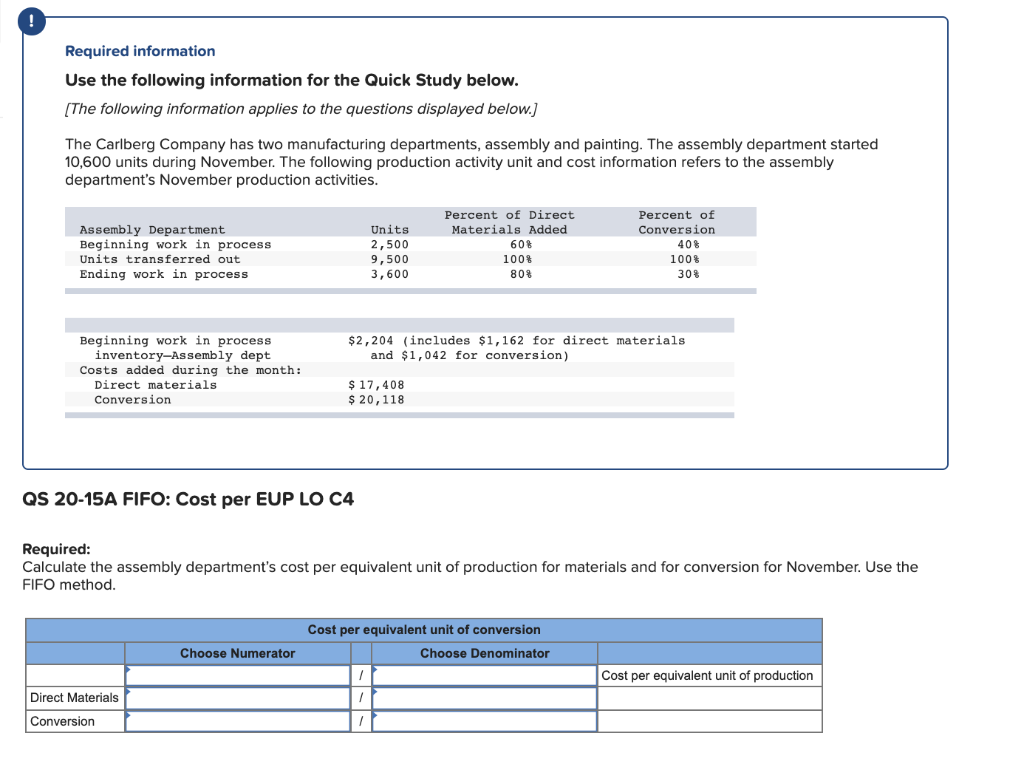This screenshot has width=1024, height=770.
Task: Open the Choose Denominator dropdown for Conversion
Action: [484, 719]
